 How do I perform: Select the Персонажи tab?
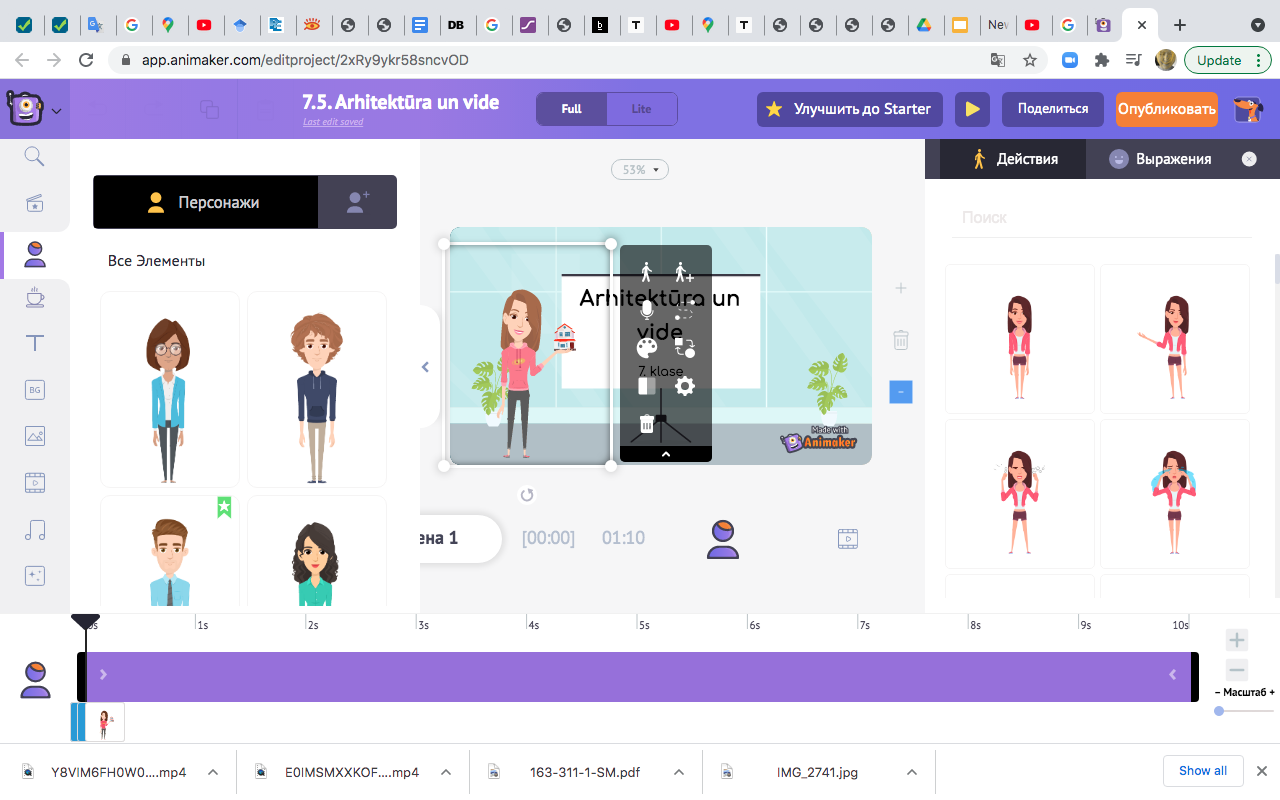coord(205,202)
